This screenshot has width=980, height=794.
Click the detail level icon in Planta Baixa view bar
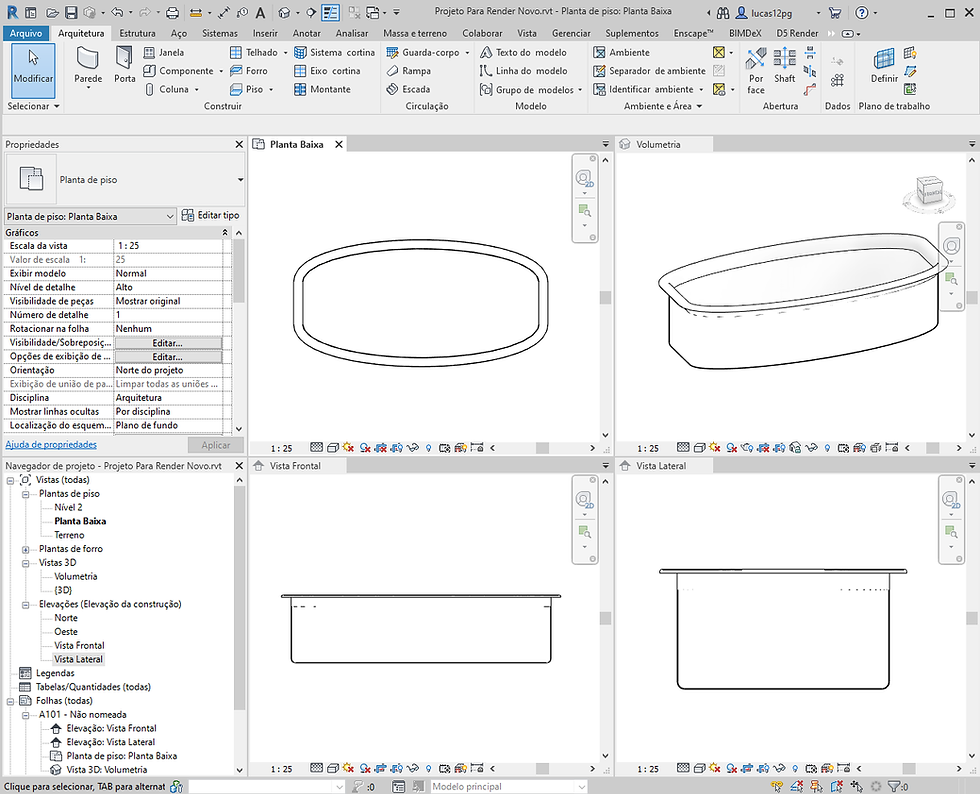(x=317, y=448)
